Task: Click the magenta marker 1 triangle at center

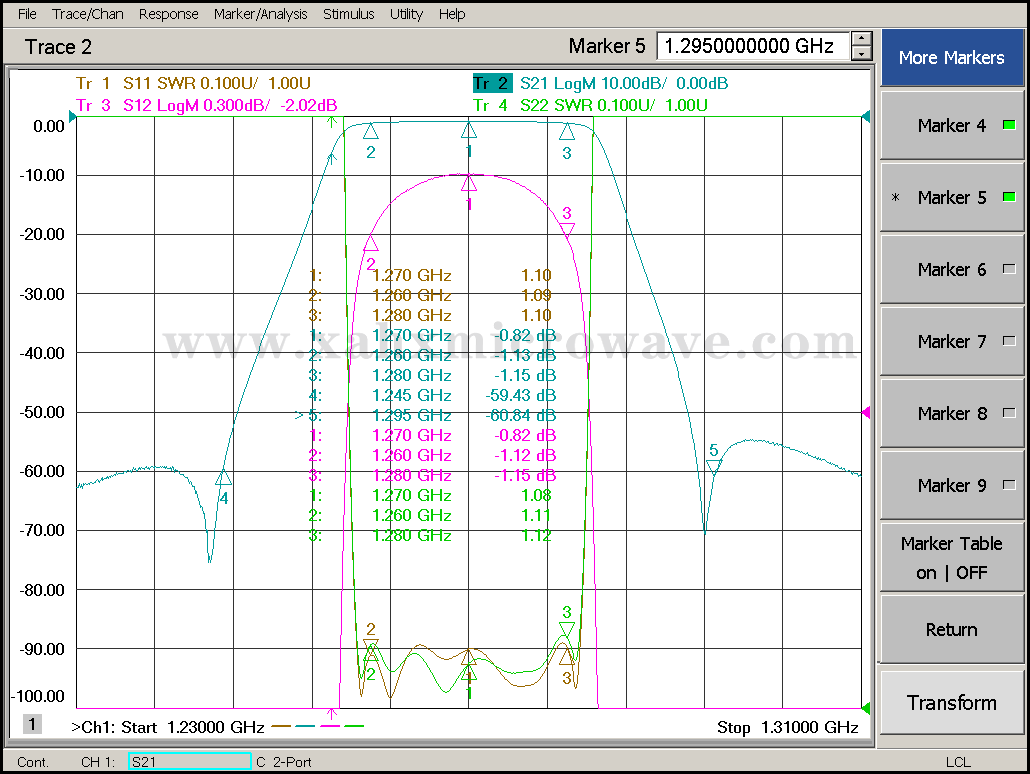Action: pyautogui.click(x=468, y=183)
